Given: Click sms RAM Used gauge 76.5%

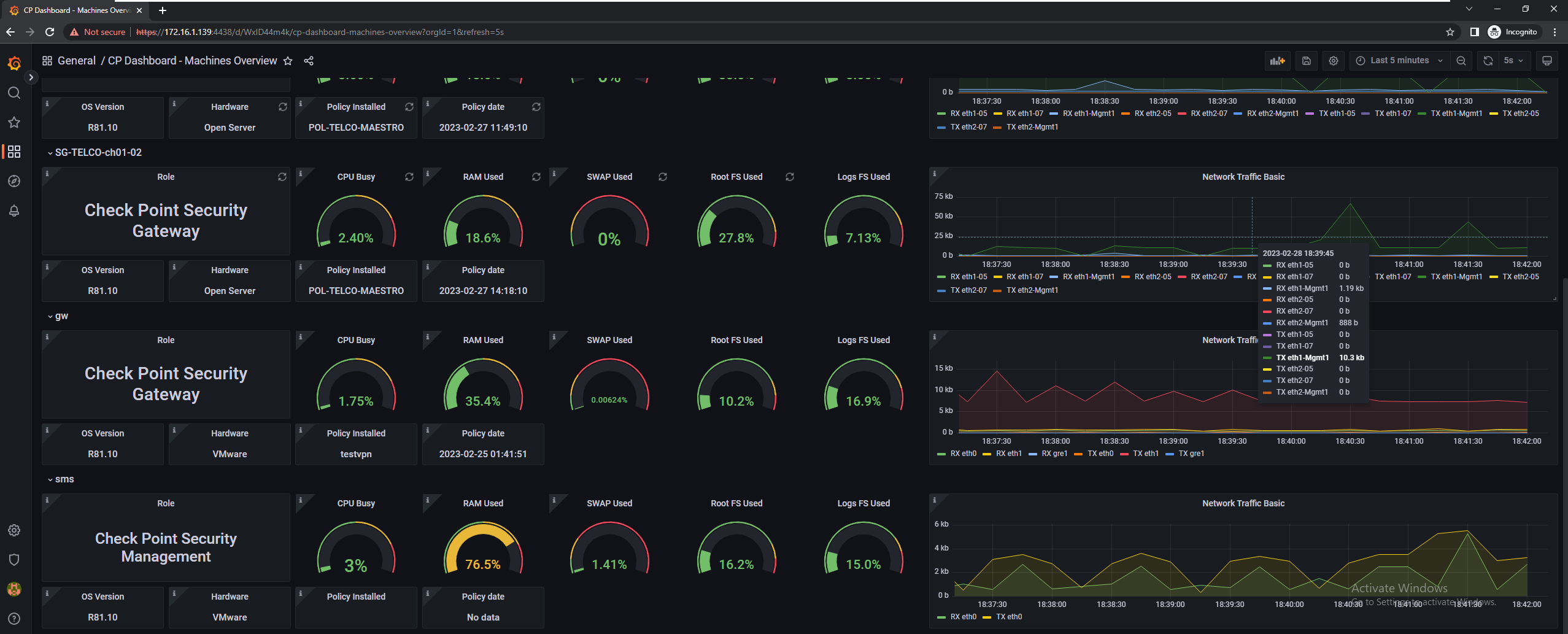Looking at the screenshot, I should coord(483,548).
